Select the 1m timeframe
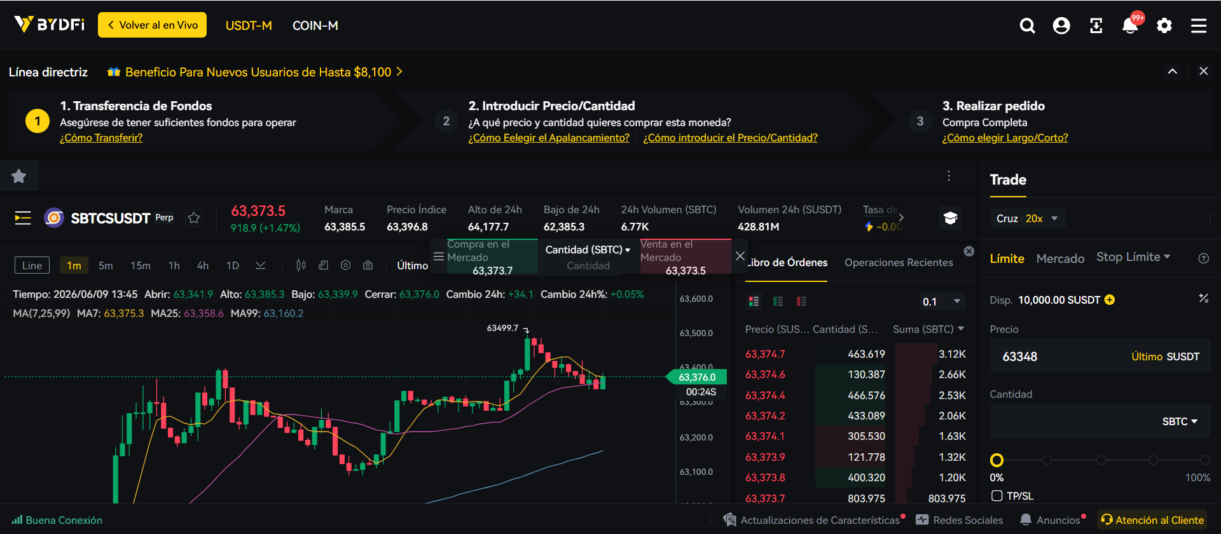Image resolution: width=1221 pixels, height=534 pixels. pos(73,265)
